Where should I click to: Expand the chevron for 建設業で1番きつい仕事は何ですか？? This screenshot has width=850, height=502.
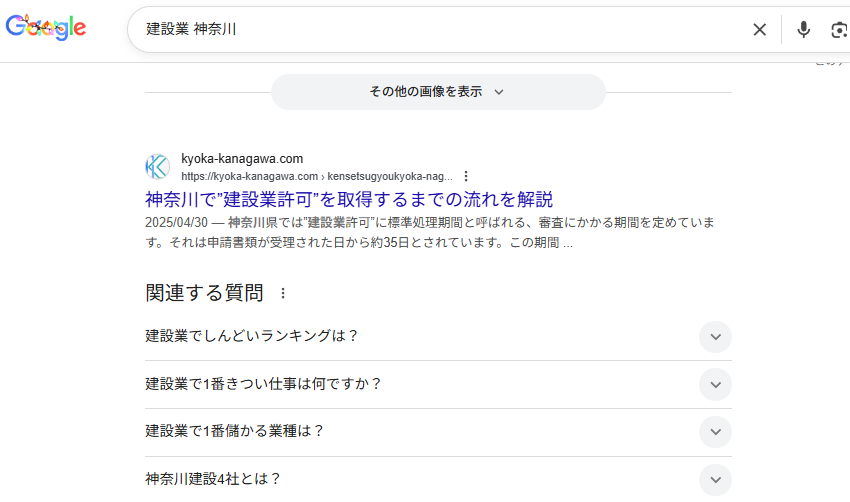tap(715, 384)
